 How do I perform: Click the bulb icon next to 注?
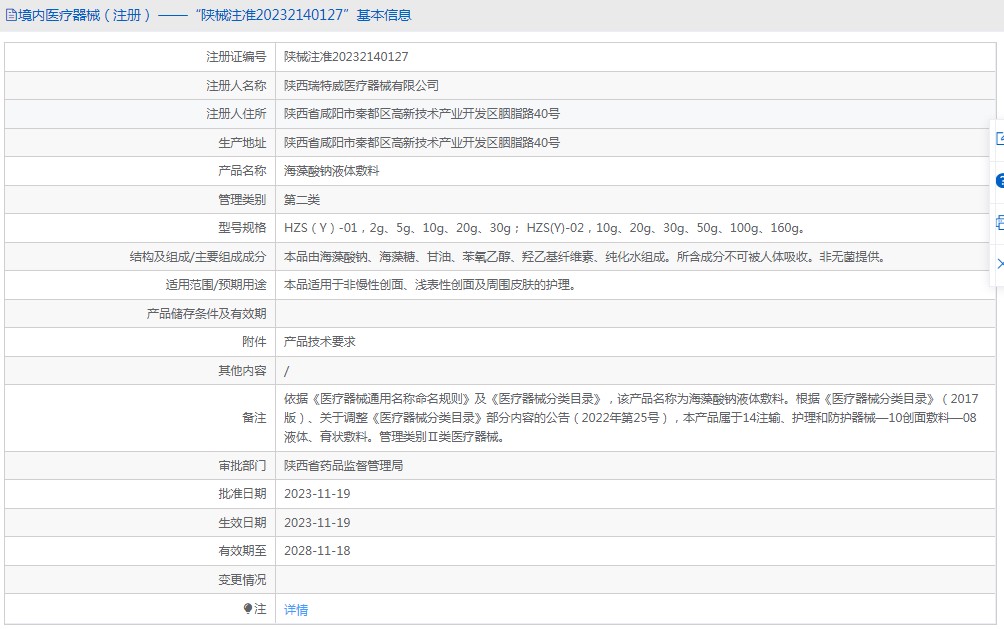248,609
